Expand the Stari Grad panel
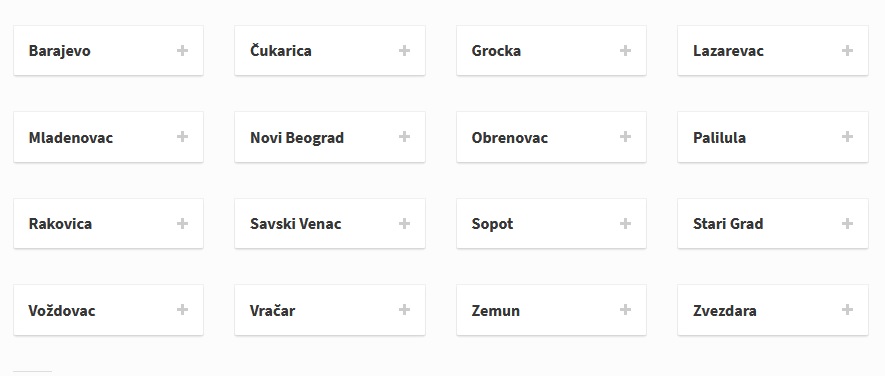885x376 pixels. click(x=773, y=224)
